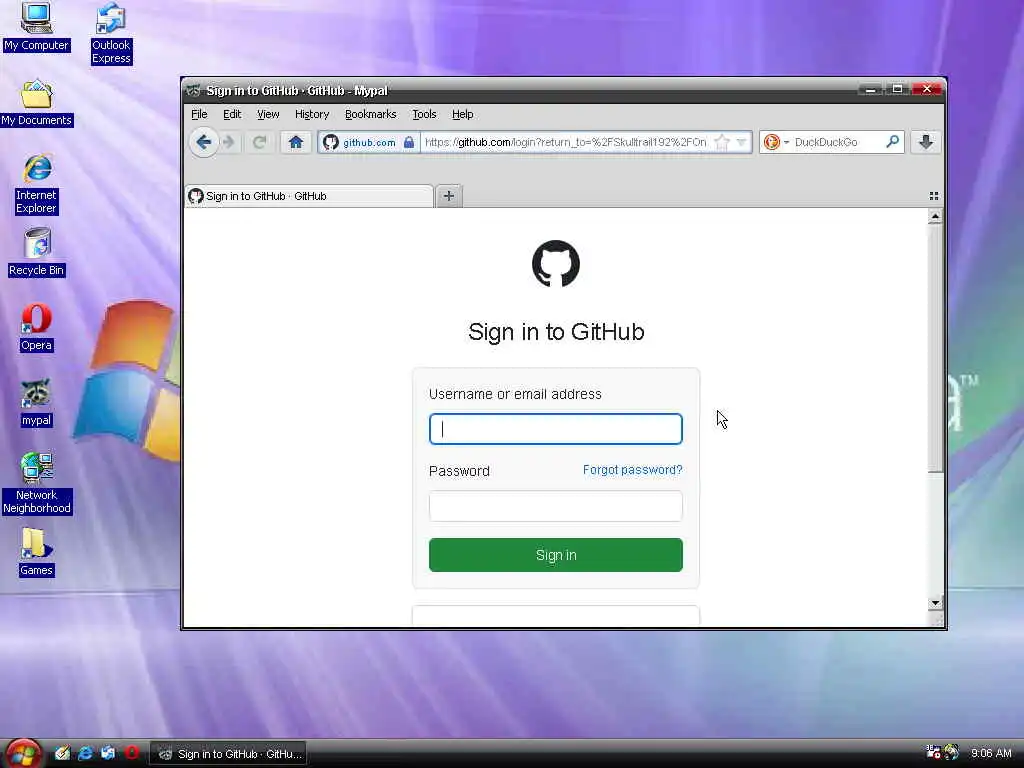Maximize the Mypal browser window
This screenshot has width=1024, height=768.
(x=897, y=89)
